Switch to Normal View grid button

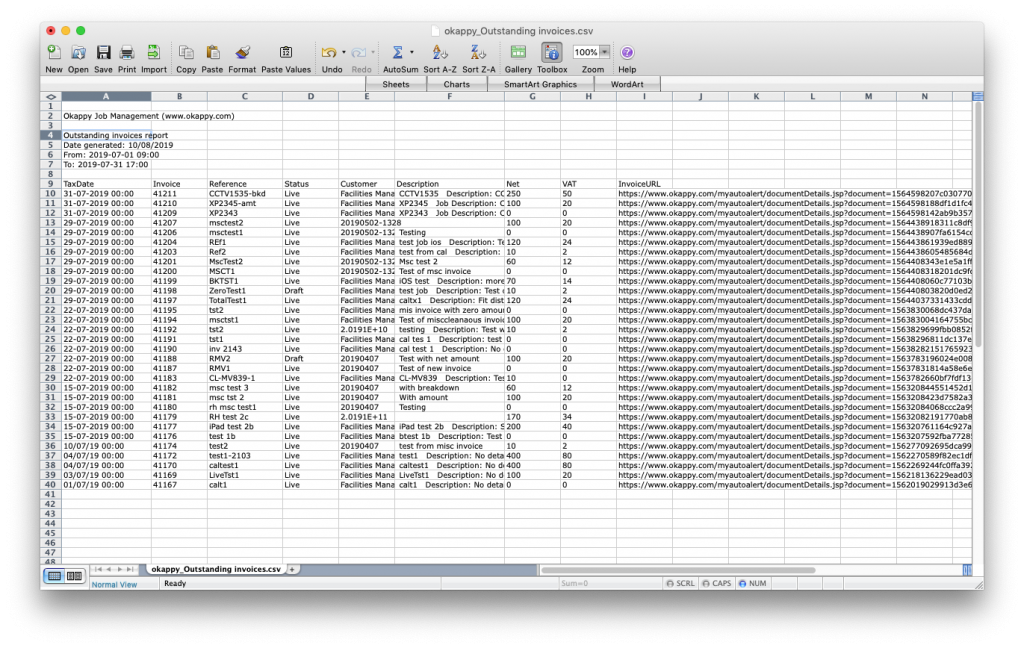tap(55, 576)
